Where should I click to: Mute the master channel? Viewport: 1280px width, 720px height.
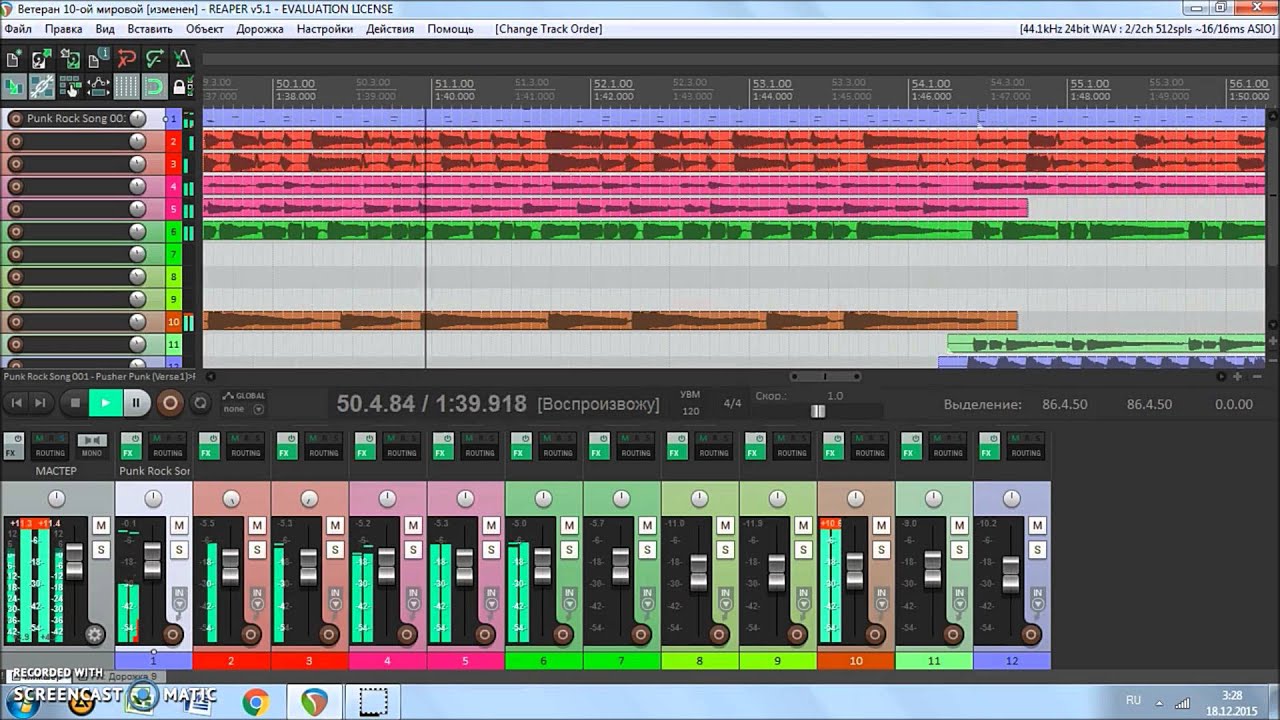[101, 525]
